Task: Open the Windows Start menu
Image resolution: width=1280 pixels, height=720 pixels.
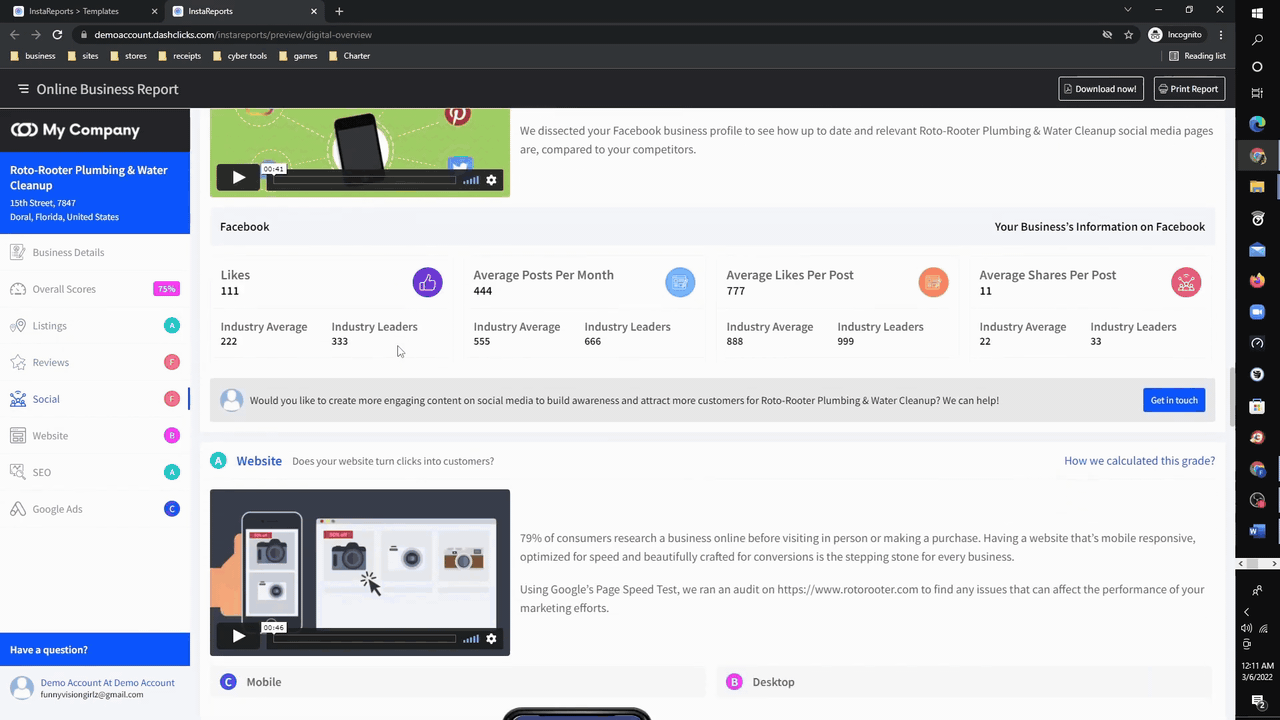Action: coord(1257,13)
